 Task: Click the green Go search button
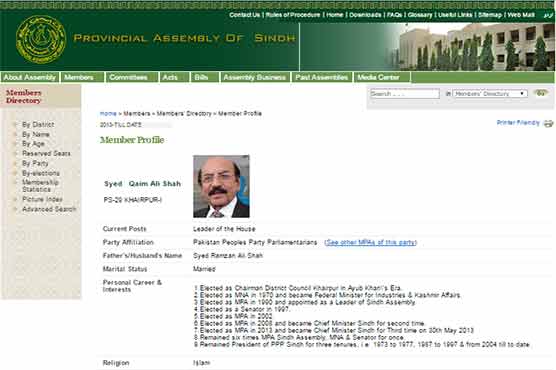pos(541,93)
